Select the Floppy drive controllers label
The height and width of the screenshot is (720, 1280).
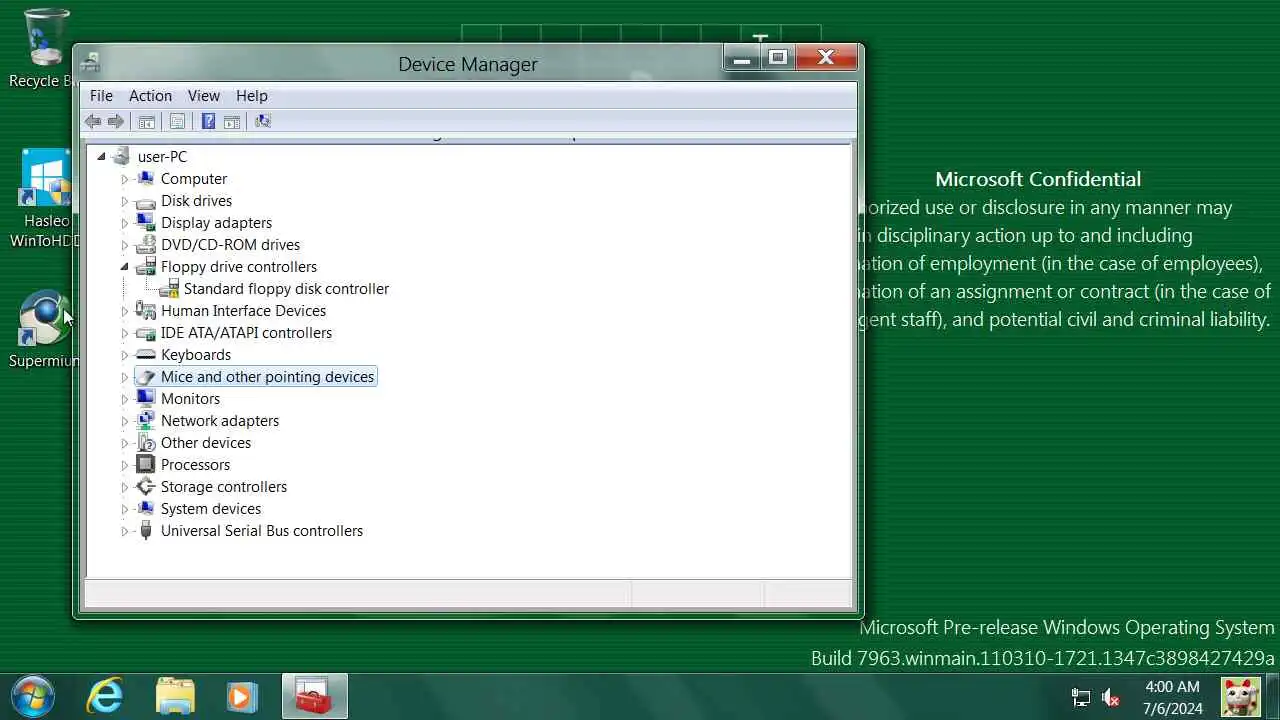pyautogui.click(x=239, y=267)
